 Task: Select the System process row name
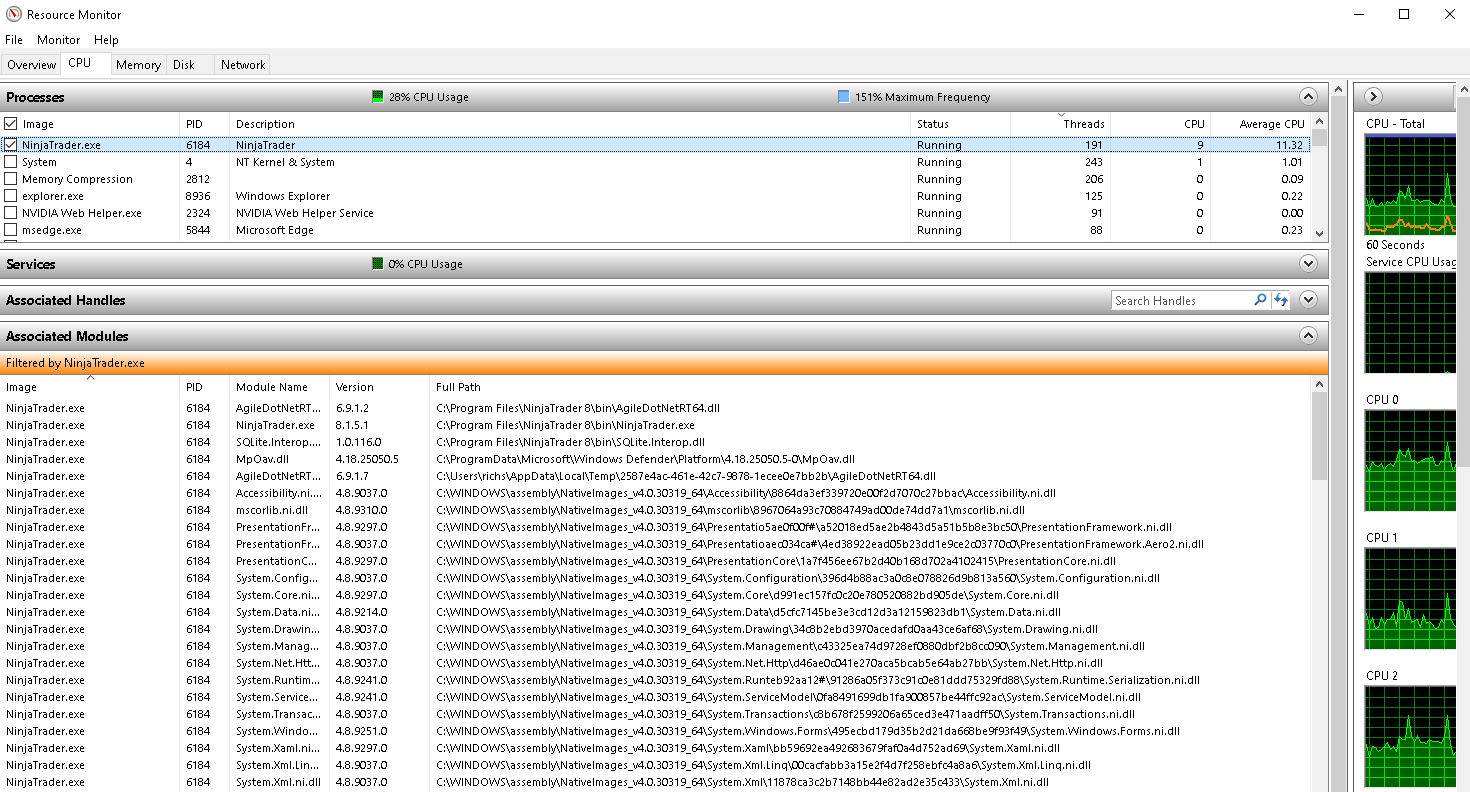coord(39,162)
